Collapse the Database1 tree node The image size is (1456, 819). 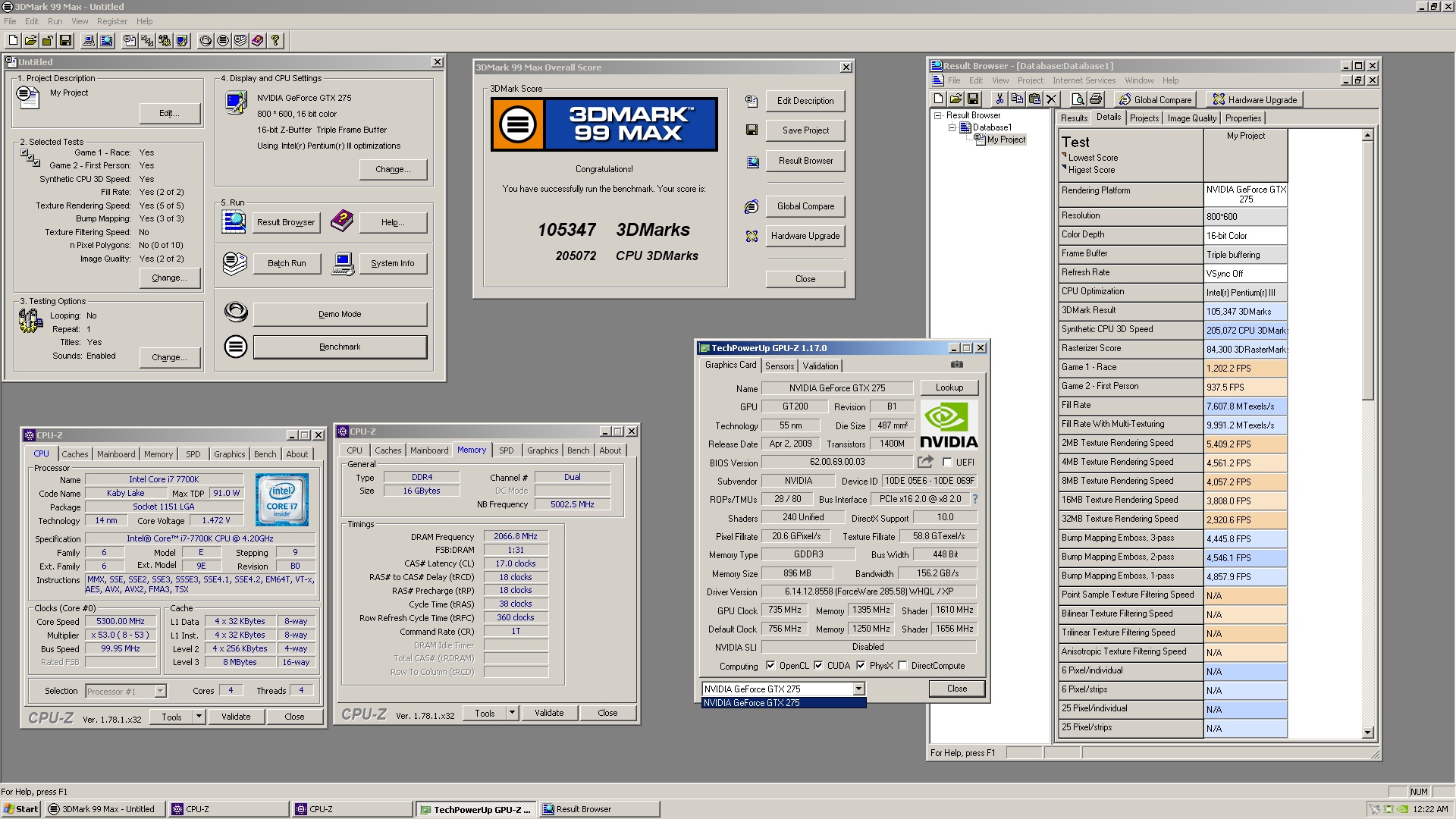(952, 127)
